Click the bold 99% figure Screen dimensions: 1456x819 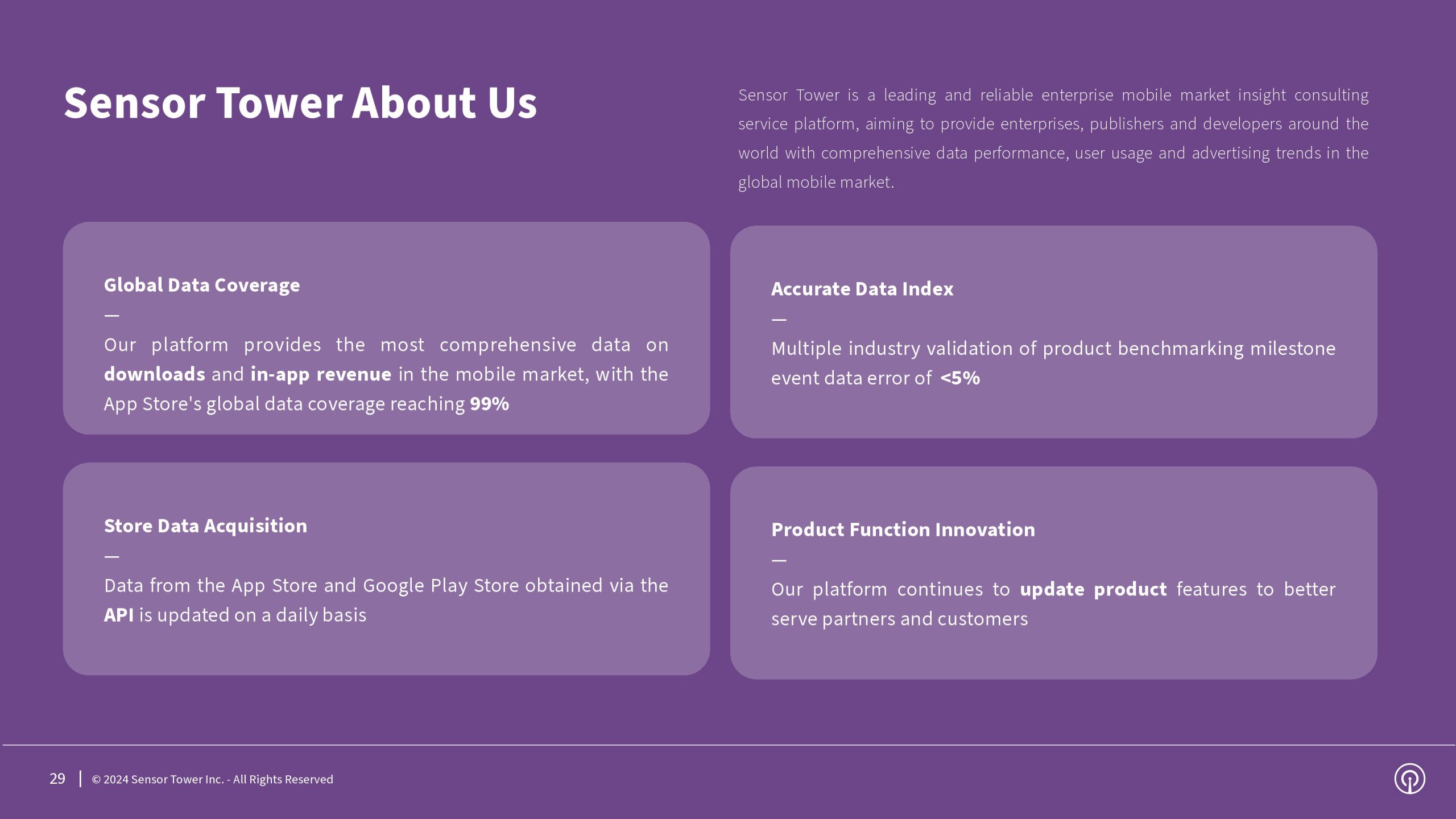(490, 404)
